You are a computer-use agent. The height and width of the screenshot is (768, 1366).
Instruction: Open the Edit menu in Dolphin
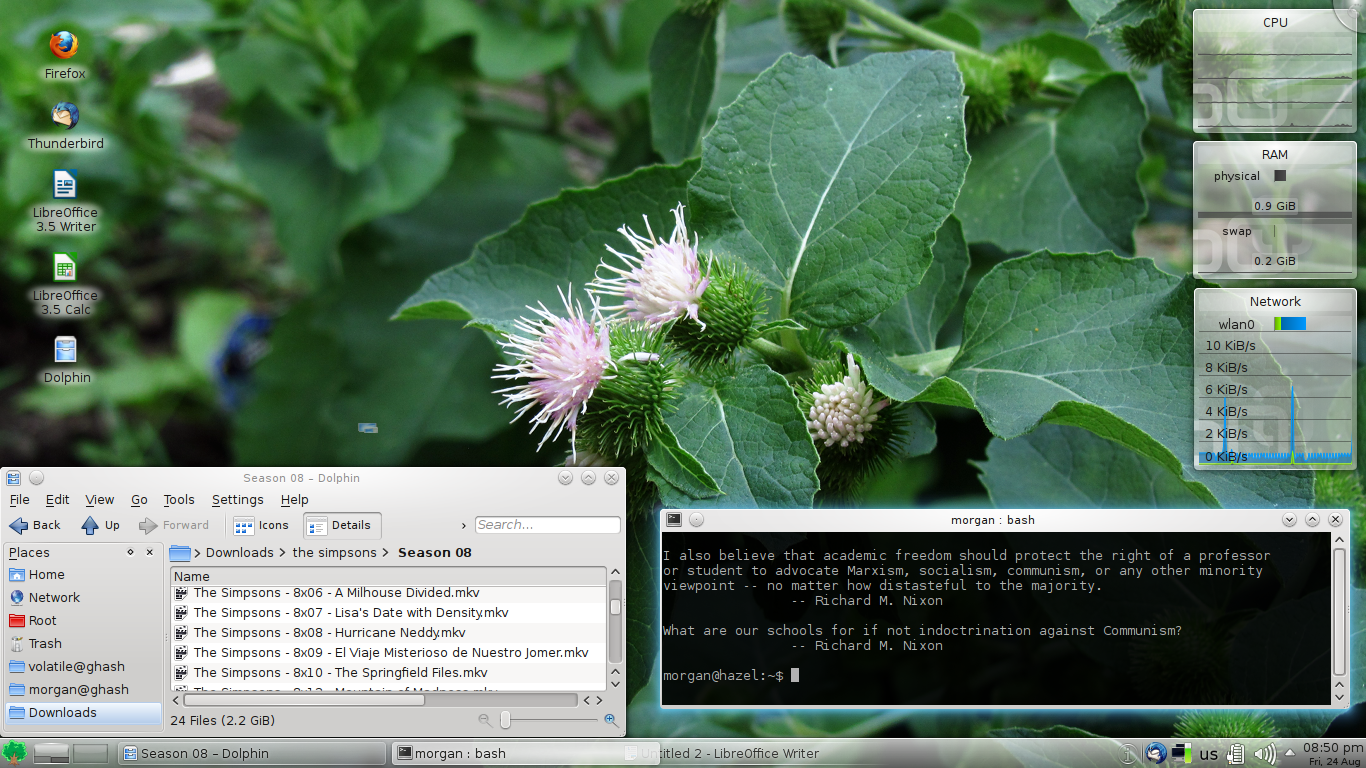point(58,499)
